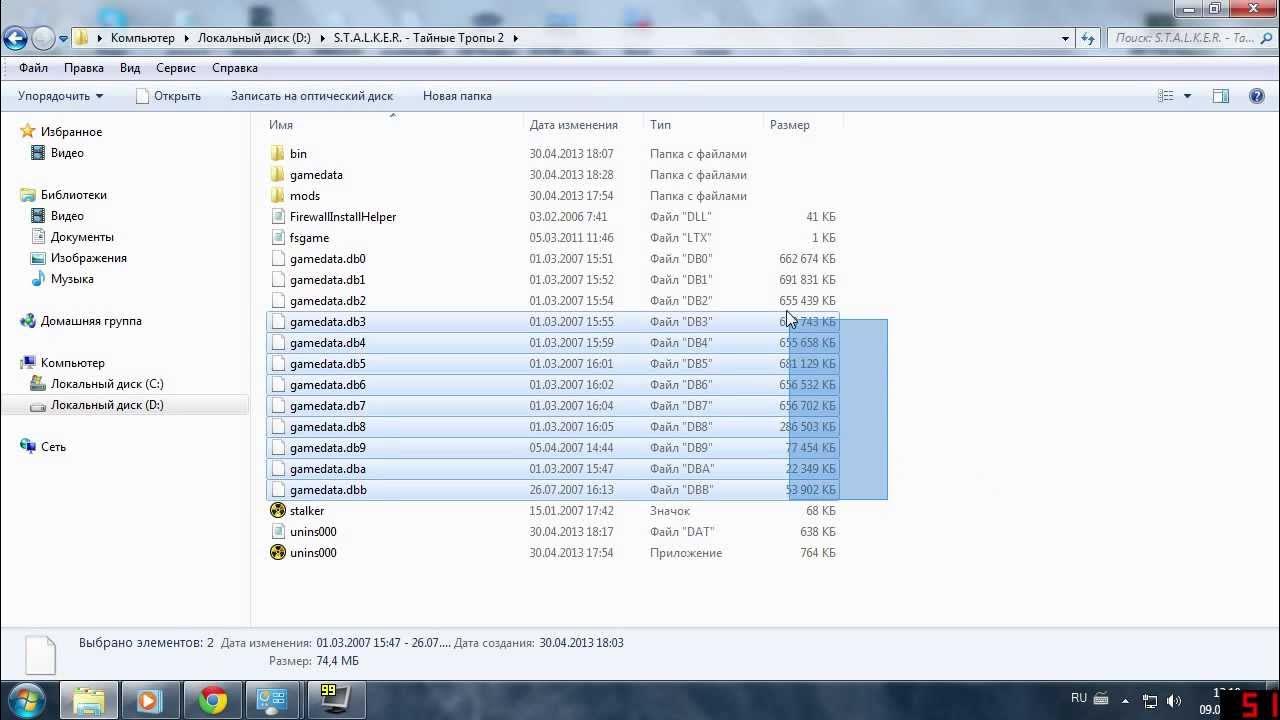This screenshot has width=1280, height=720.
Task: Click the mods folder icon
Action: point(278,196)
